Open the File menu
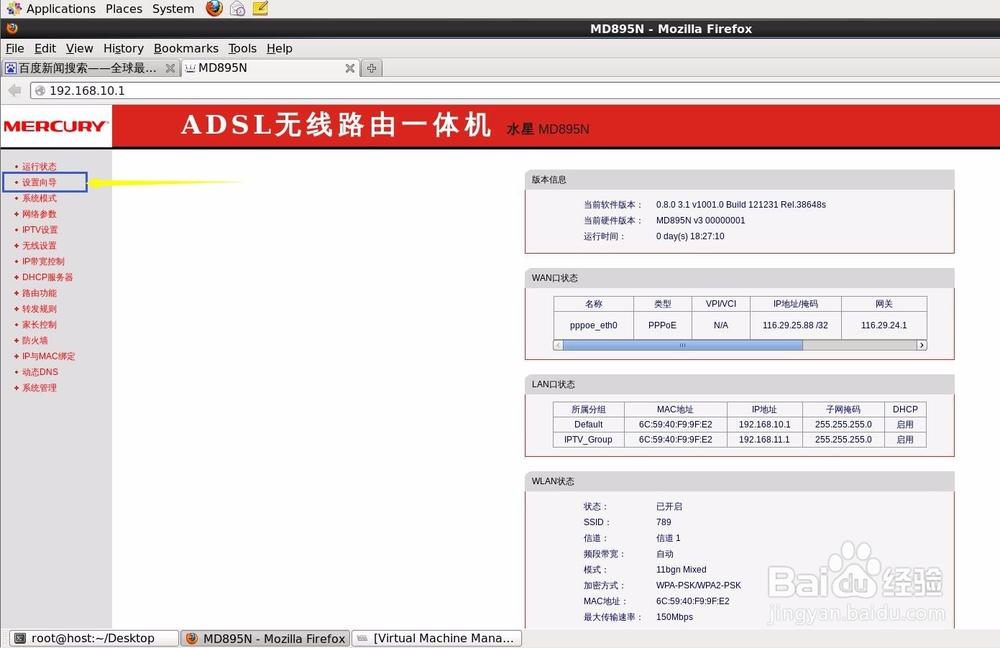 (x=15, y=48)
